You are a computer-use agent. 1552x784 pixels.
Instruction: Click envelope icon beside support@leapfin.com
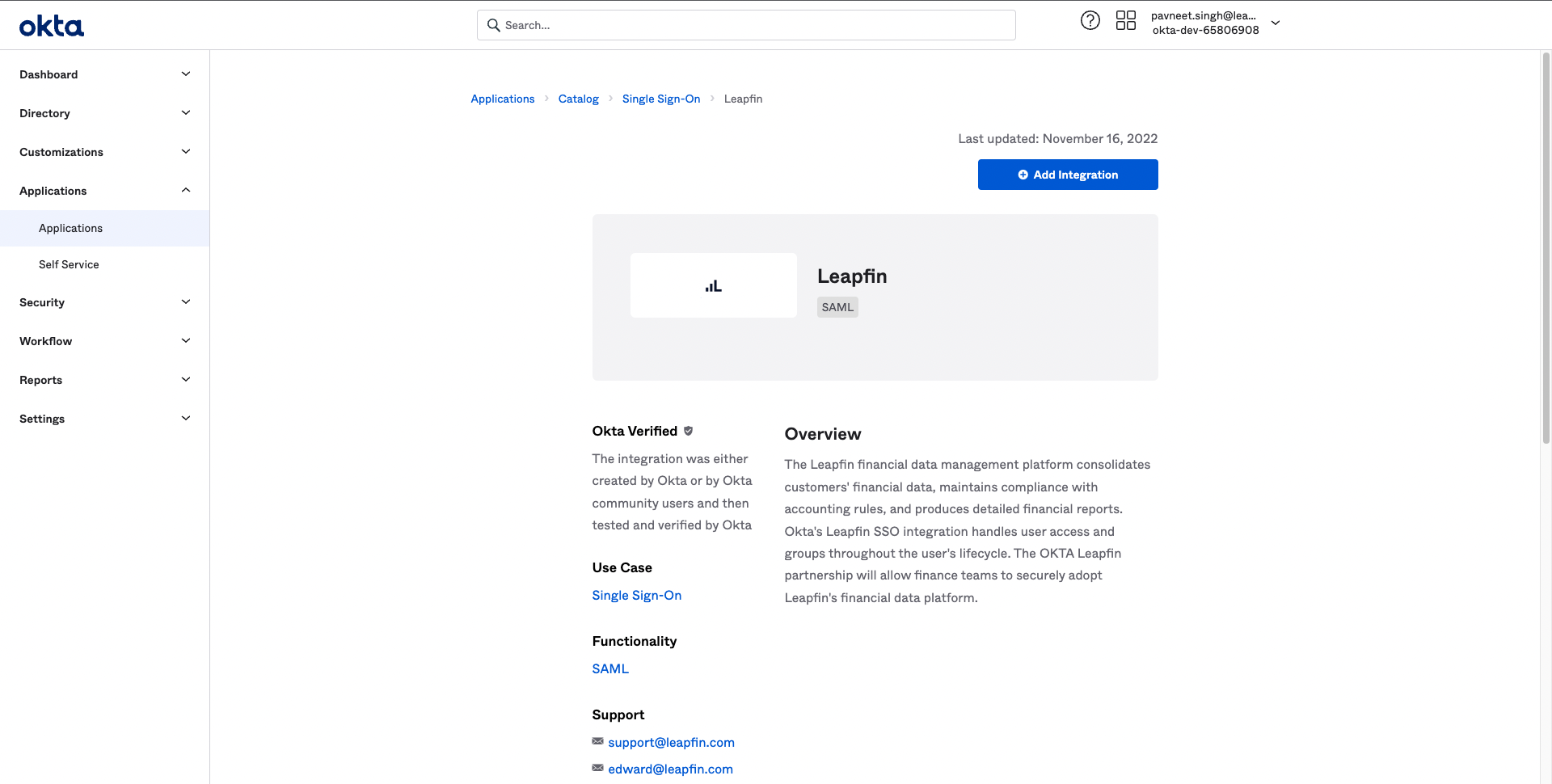[x=597, y=741]
